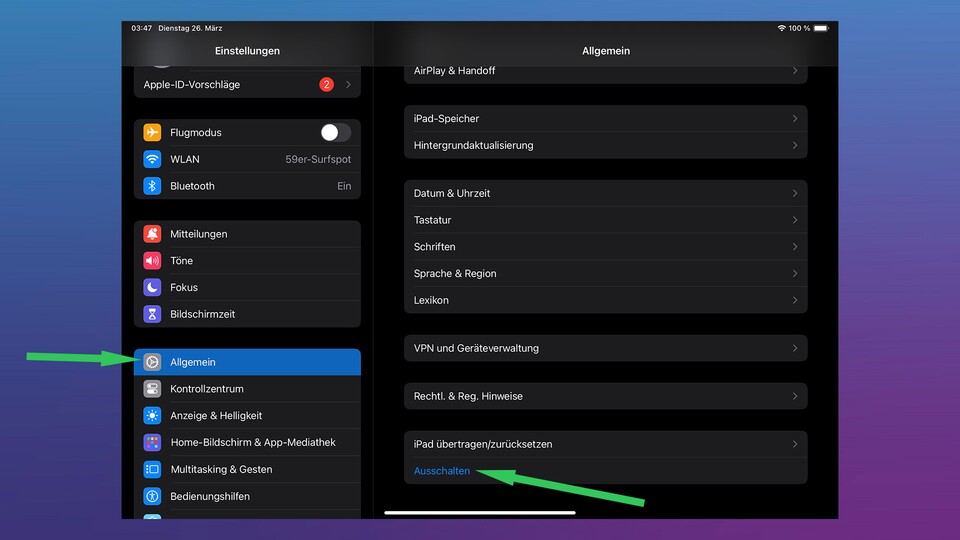
Task: Tap the pink Töne speaker icon
Action: [x=152, y=261]
